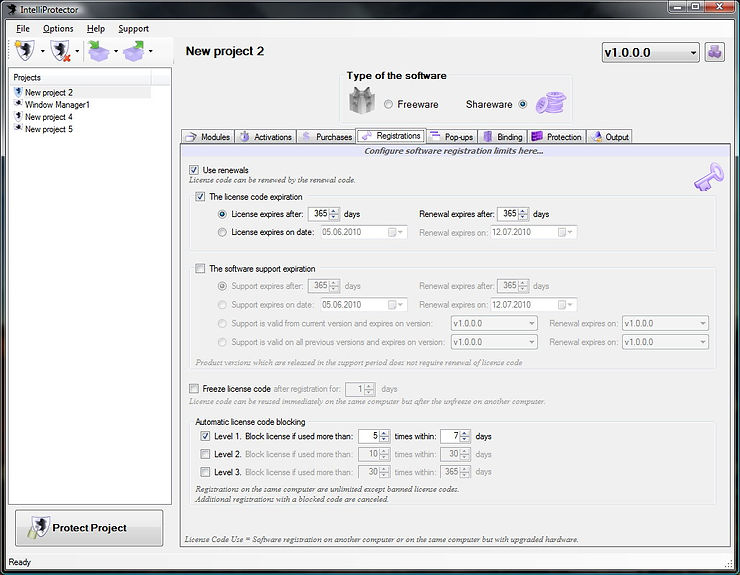Enable Level 2 block license checkbox
Viewport: 740px width, 575px height.
205,454
